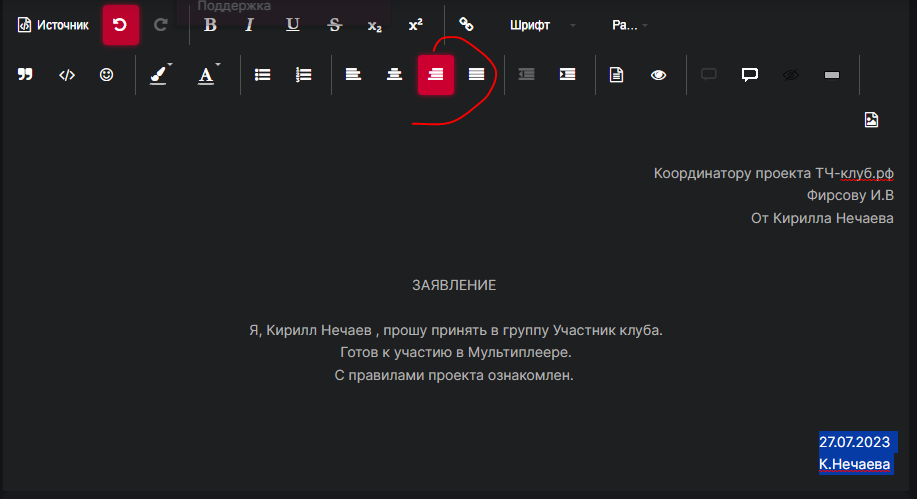Click the Источник source button
The width and height of the screenshot is (917, 499).
(53, 25)
